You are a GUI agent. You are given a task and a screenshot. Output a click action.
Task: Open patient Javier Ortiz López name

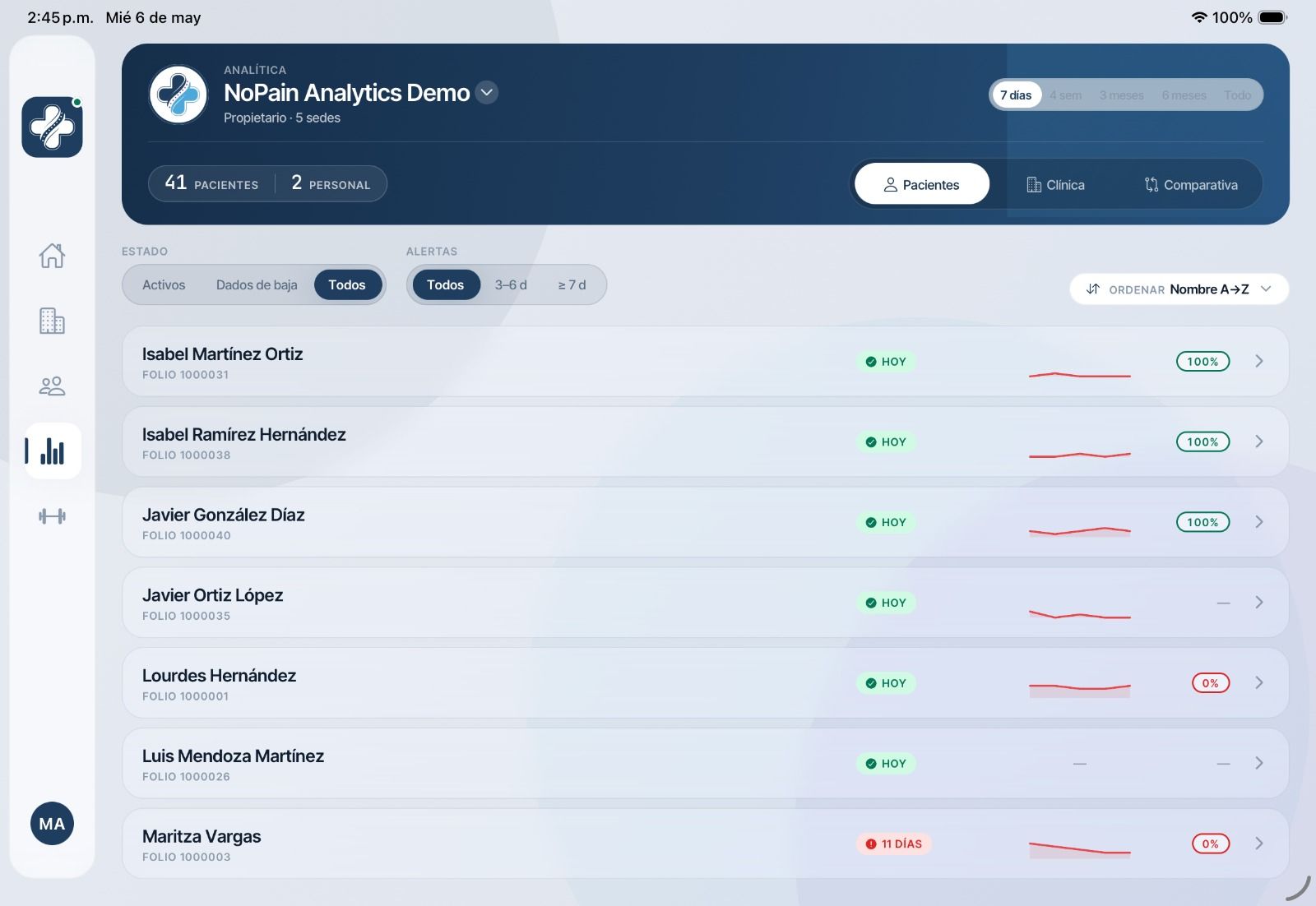click(x=212, y=595)
